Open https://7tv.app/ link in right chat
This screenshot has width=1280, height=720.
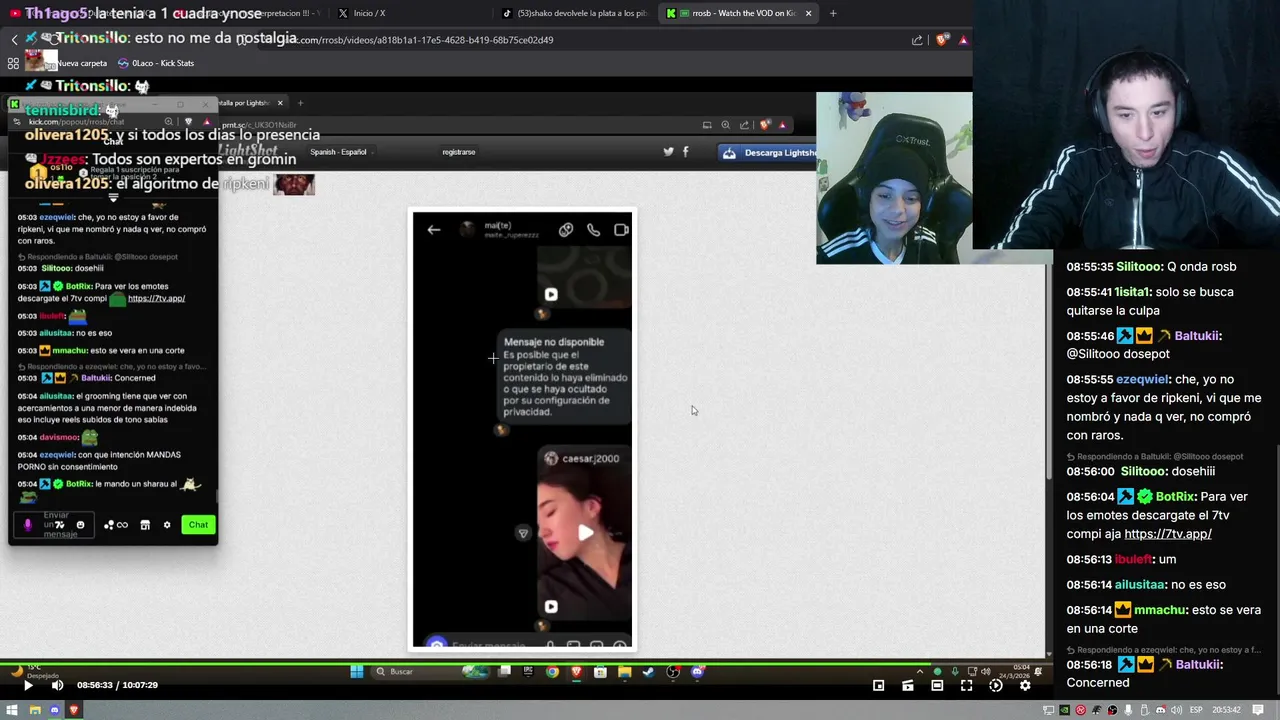1167,534
